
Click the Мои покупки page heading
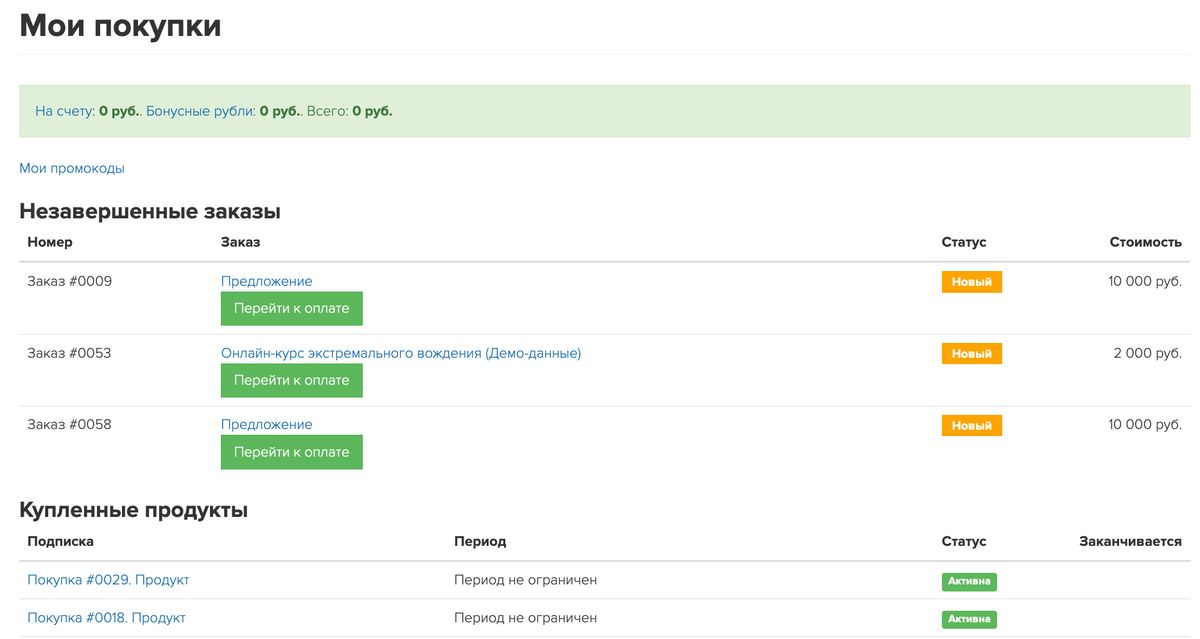click(121, 25)
